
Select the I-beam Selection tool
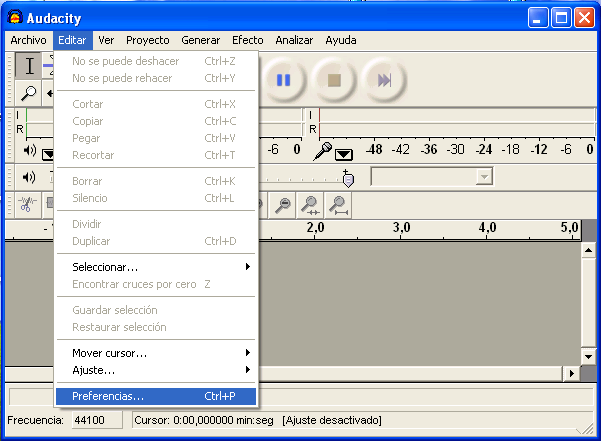pyautogui.click(x=30, y=67)
